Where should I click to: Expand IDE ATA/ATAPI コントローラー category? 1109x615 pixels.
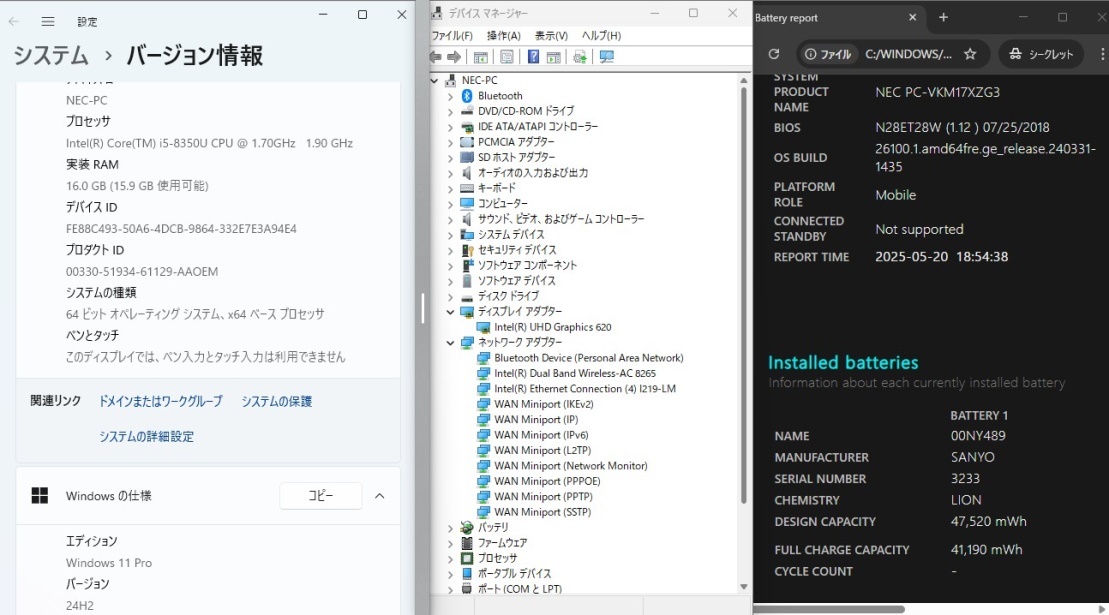[x=451, y=127]
